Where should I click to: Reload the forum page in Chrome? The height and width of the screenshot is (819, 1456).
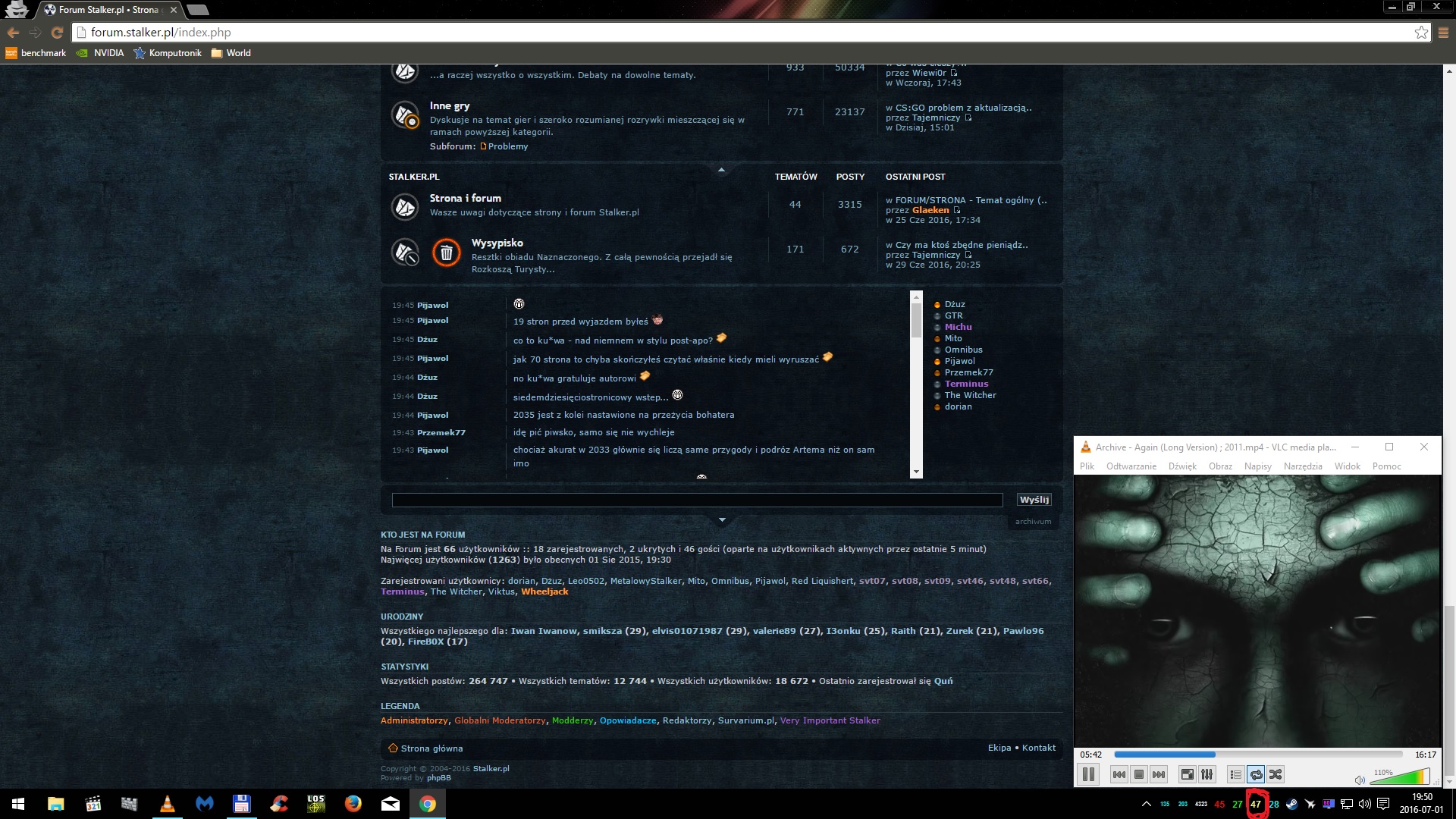(57, 32)
